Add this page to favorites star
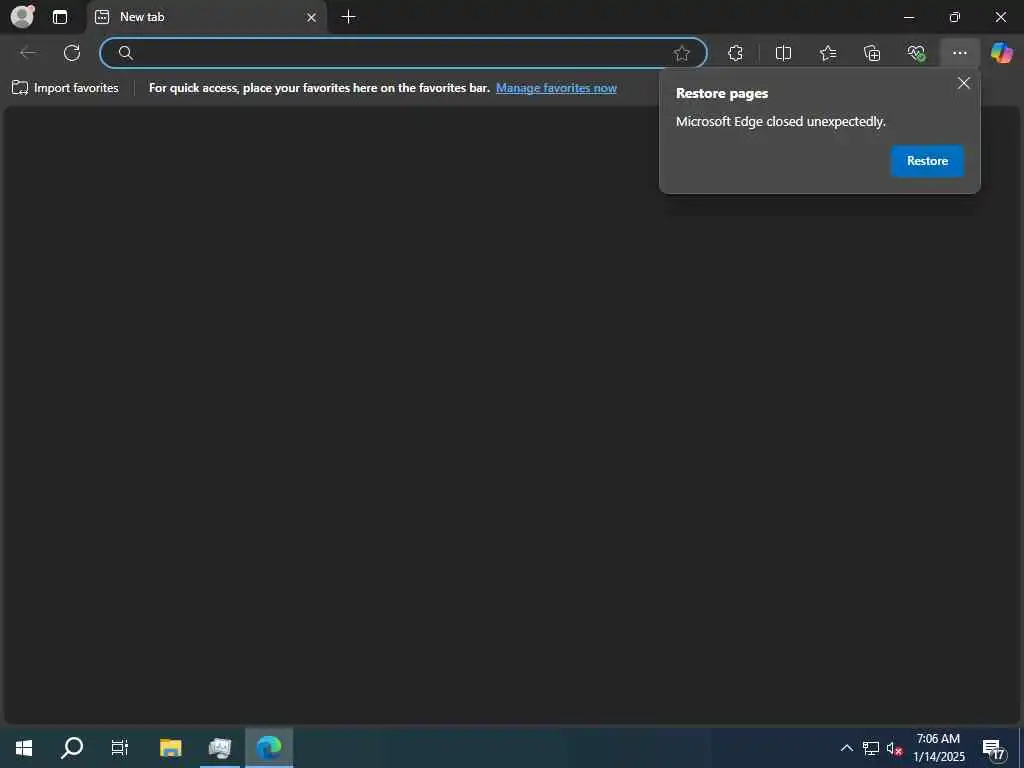This screenshot has width=1024, height=768. click(682, 53)
